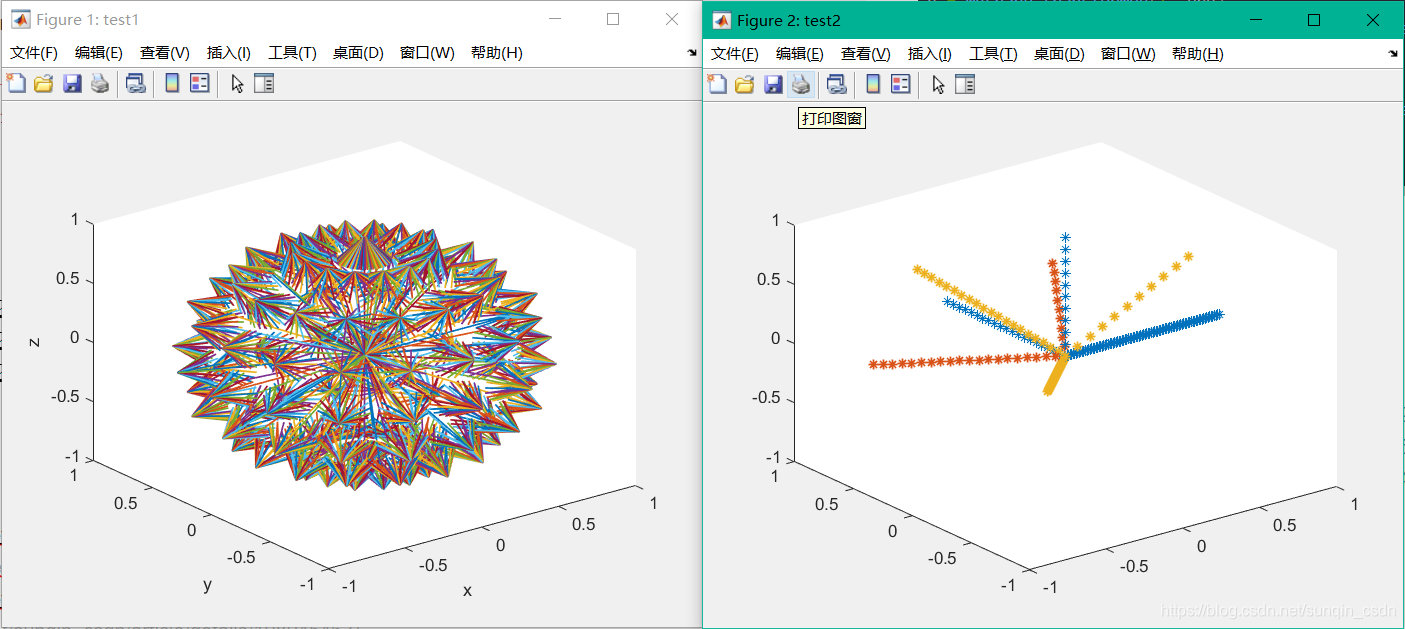
Task: Click the CSDN blog watermark link
Action: (1275, 608)
